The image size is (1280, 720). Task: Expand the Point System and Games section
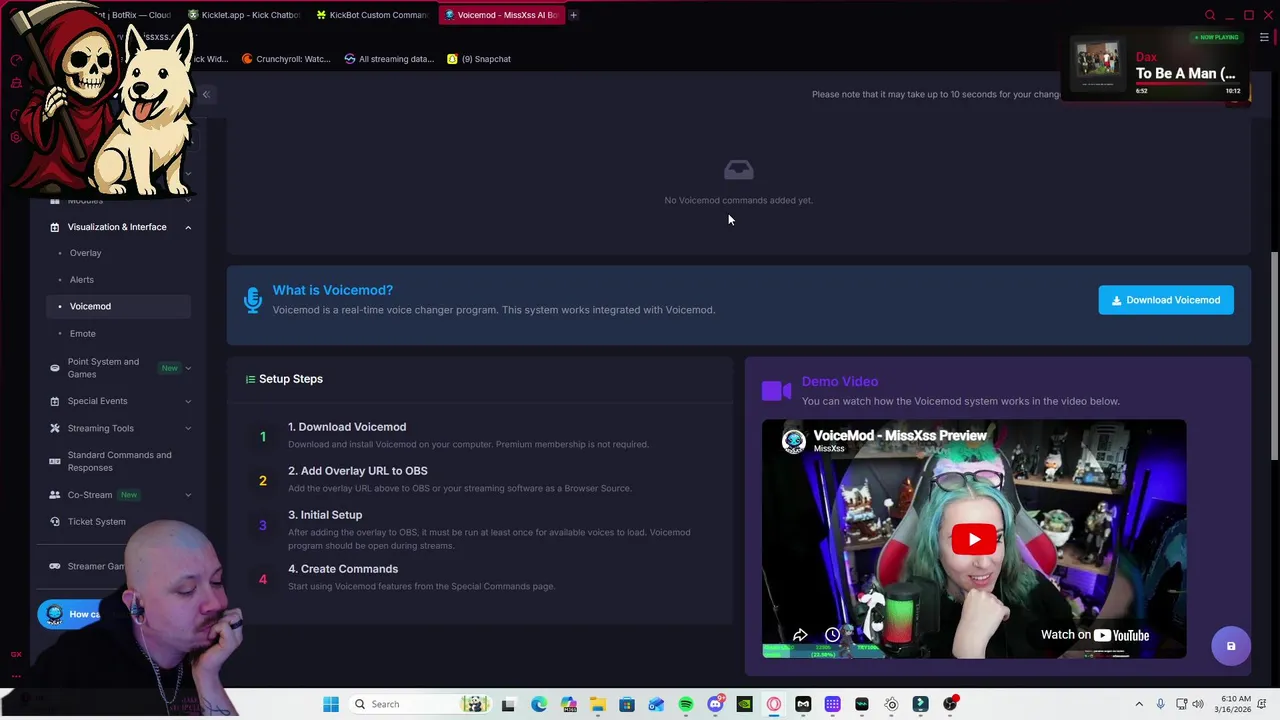[188, 368]
